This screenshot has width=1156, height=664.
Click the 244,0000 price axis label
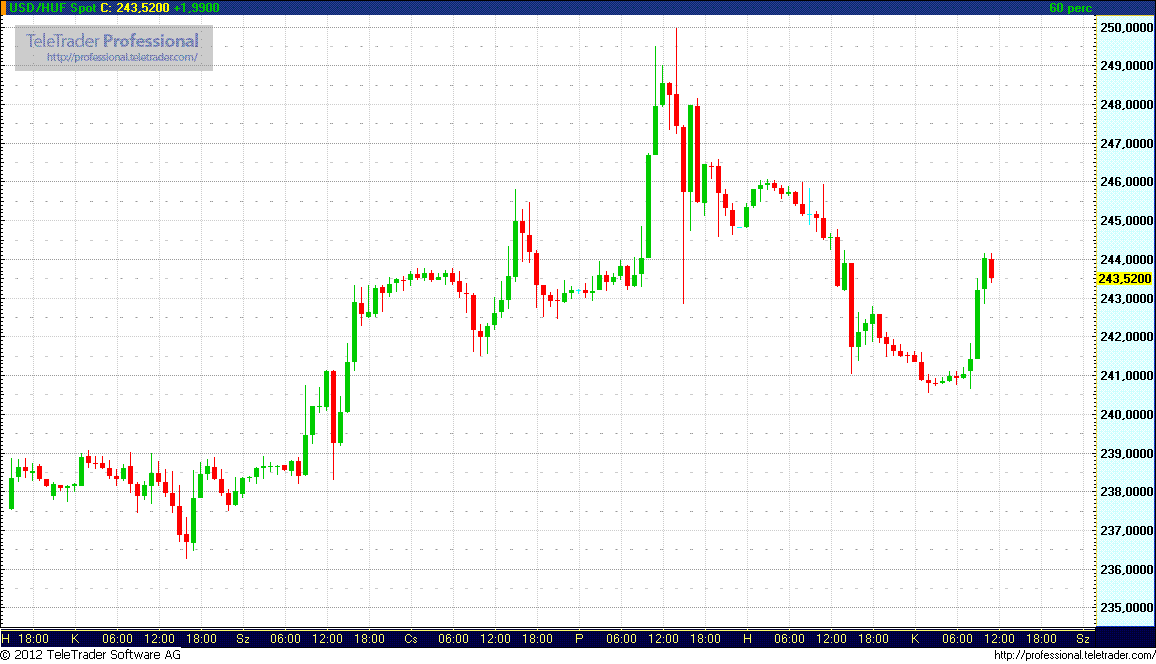click(1127, 259)
